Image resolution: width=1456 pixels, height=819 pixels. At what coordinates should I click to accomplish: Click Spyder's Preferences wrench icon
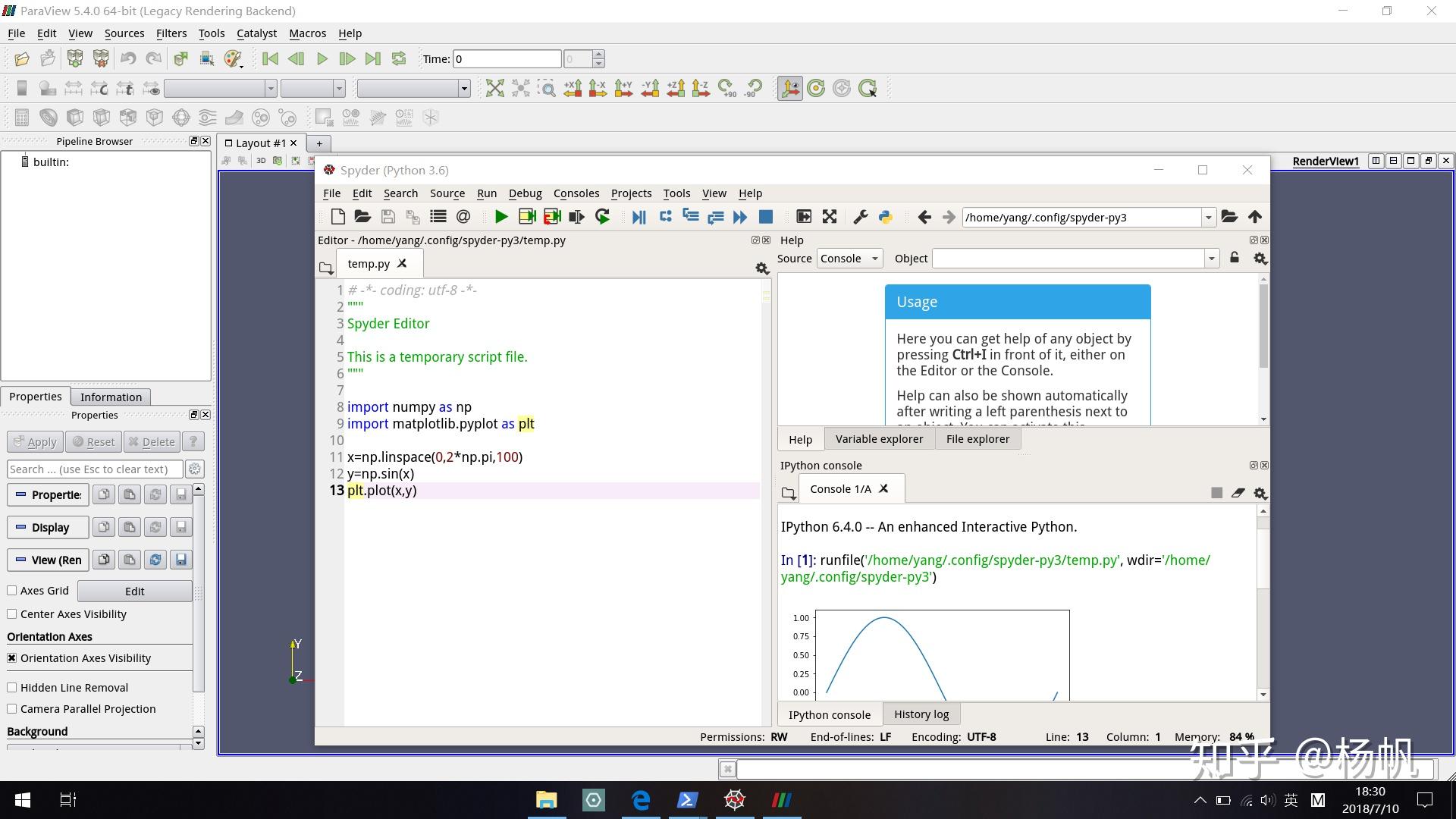click(x=860, y=217)
